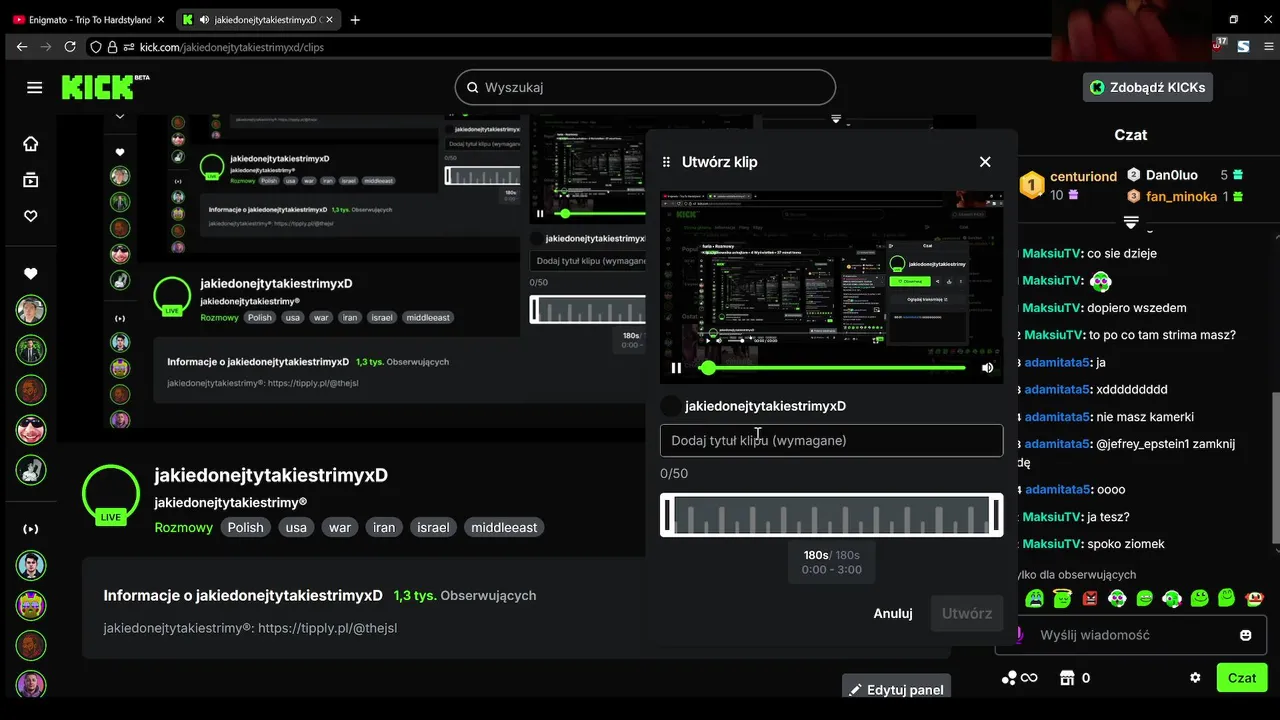Image resolution: width=1280 pixels, height=720 pixels.
Task: Grab the clip dialog drag handle icon
Action: (667, 162)
